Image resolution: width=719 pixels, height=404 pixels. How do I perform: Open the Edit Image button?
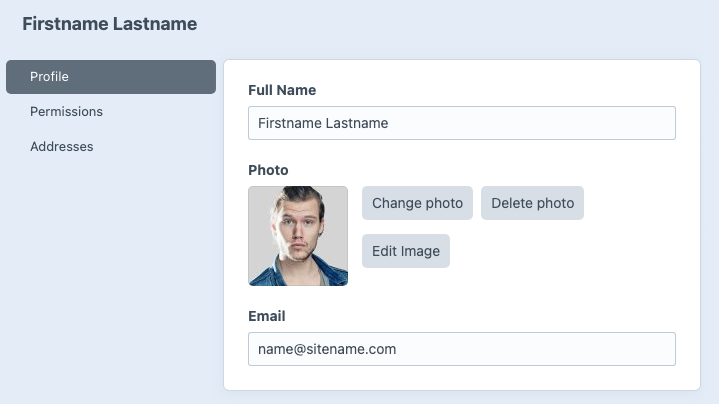[405, 251]
